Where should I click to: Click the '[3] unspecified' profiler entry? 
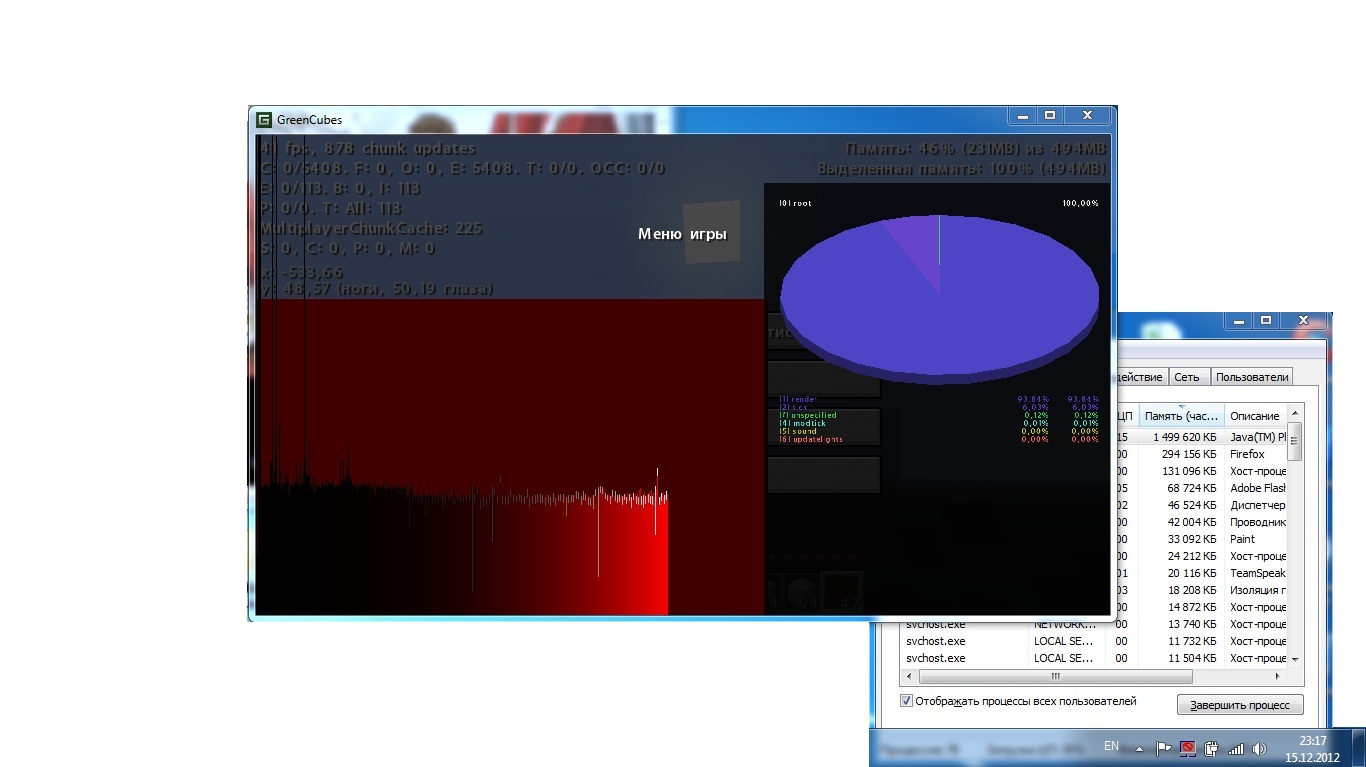[807, 415]
